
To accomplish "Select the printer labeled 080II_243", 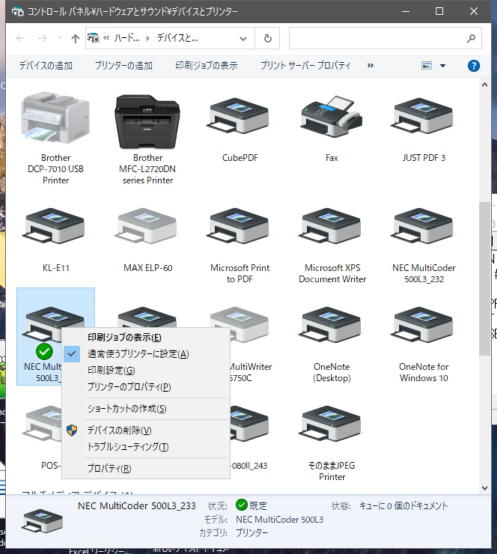I will [x=250, y=425].
